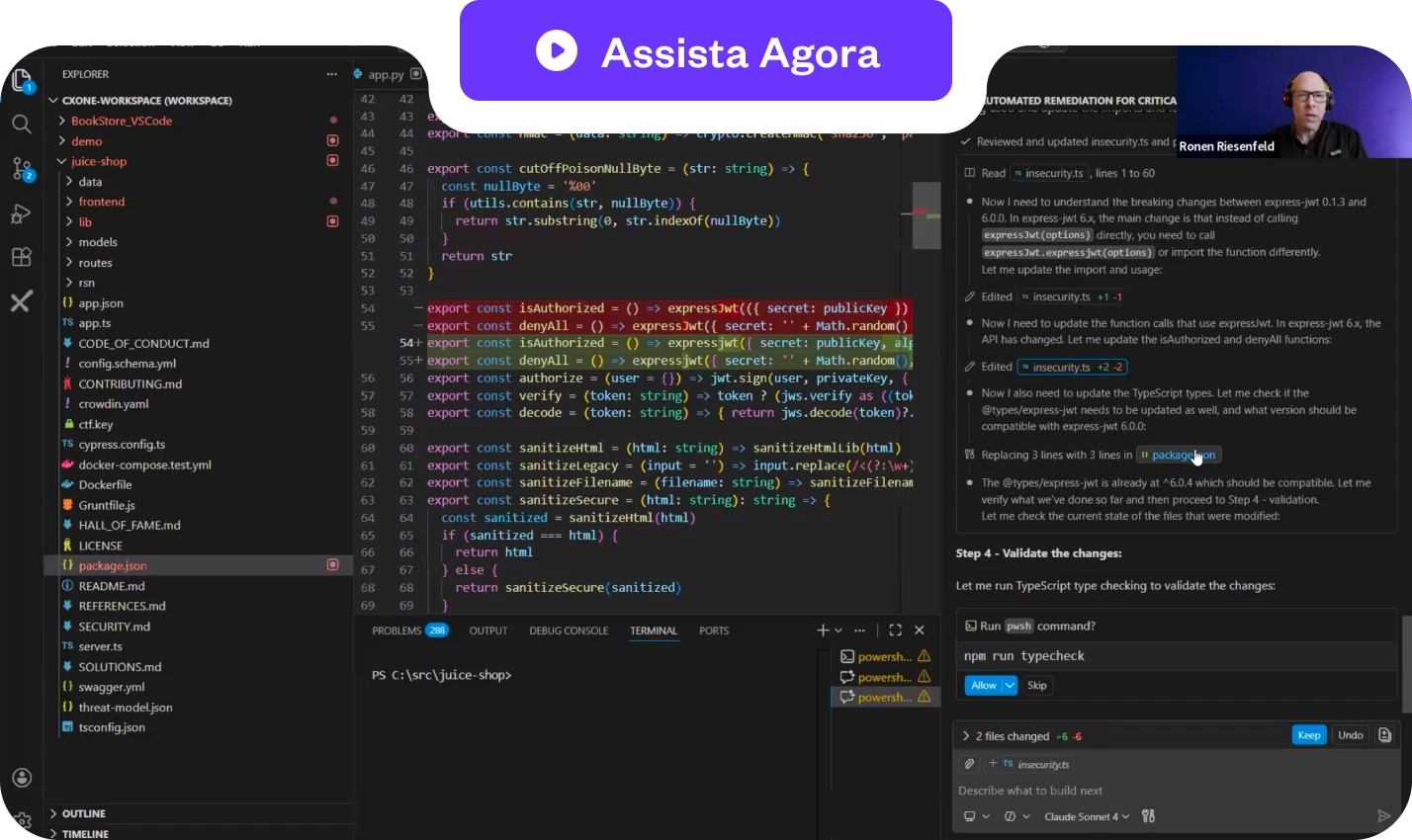This screenshot has width=1412, height=840.
Task: Maximize the terminal panel size
Action: pos(895,630)
